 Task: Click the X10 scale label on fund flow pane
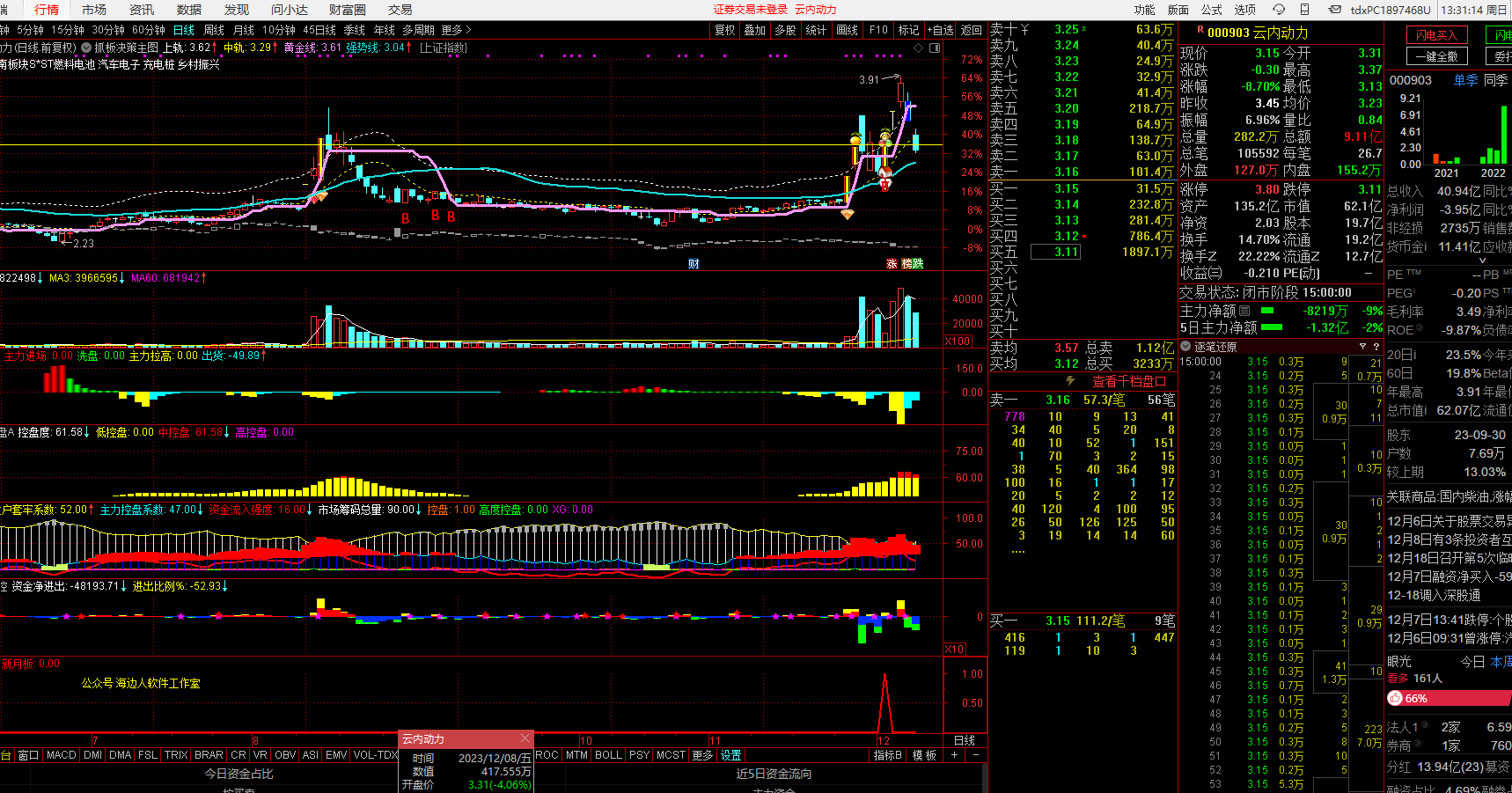955,650
